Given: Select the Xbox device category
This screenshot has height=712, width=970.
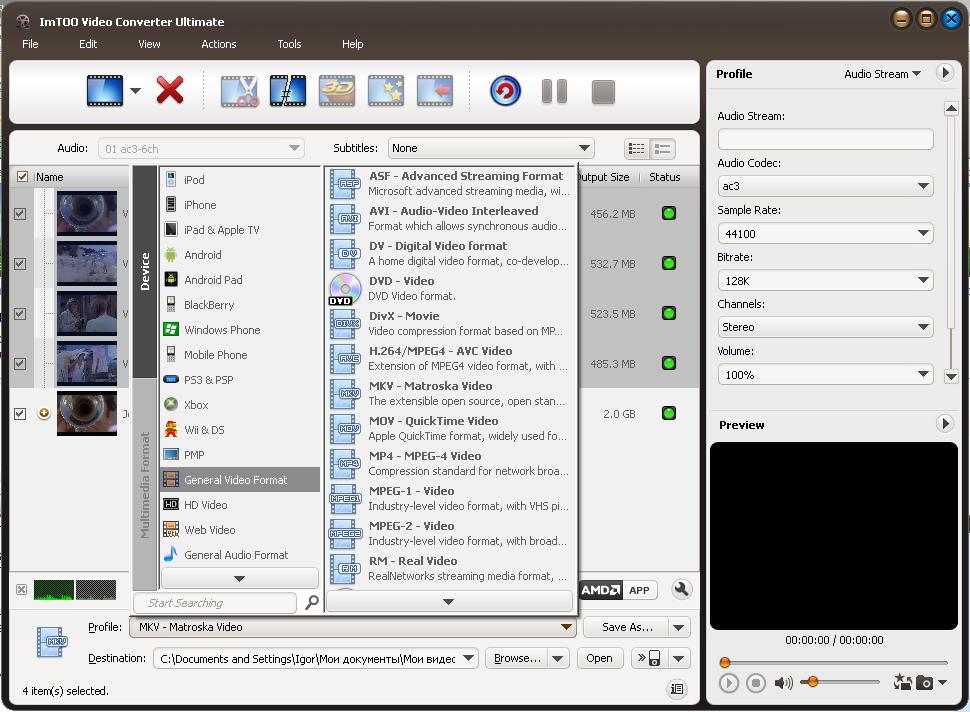Looking at the screenshot, I should point(240,405).
